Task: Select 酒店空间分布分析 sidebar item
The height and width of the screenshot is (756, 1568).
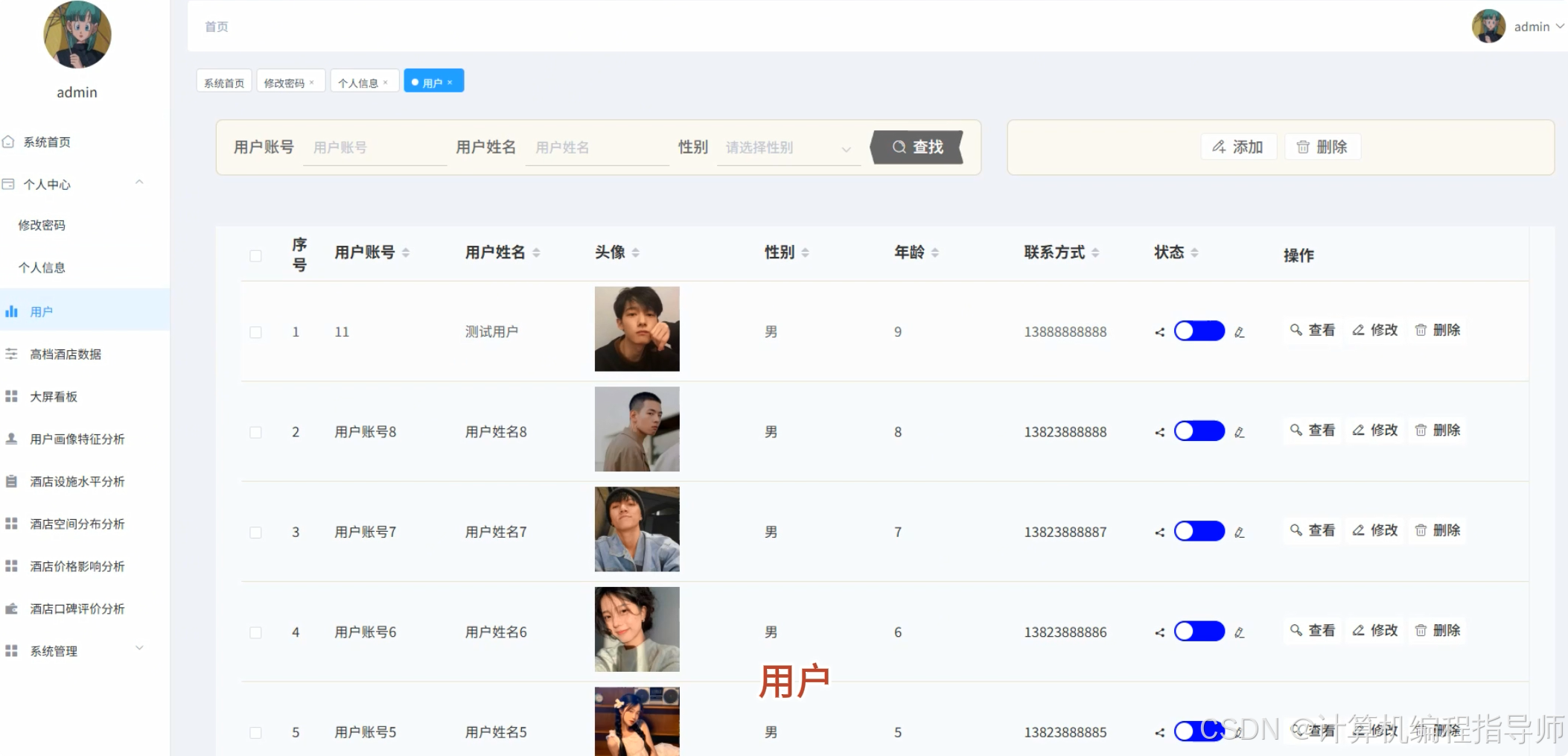Action: [77, 523]
